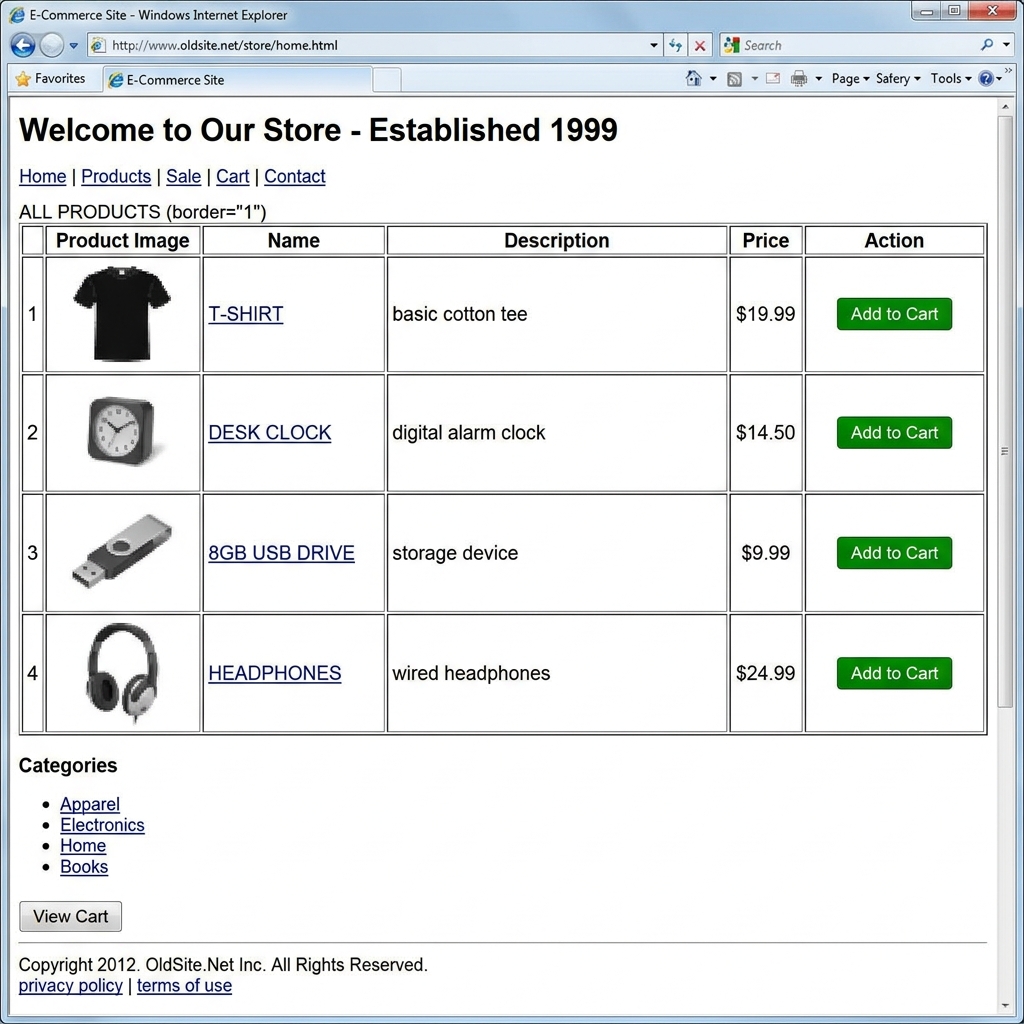Image resolution: width=1024 pixels, height=1024 pixels.
Task: Click the T-shirt product image
Action: click(x=122, y=314)
